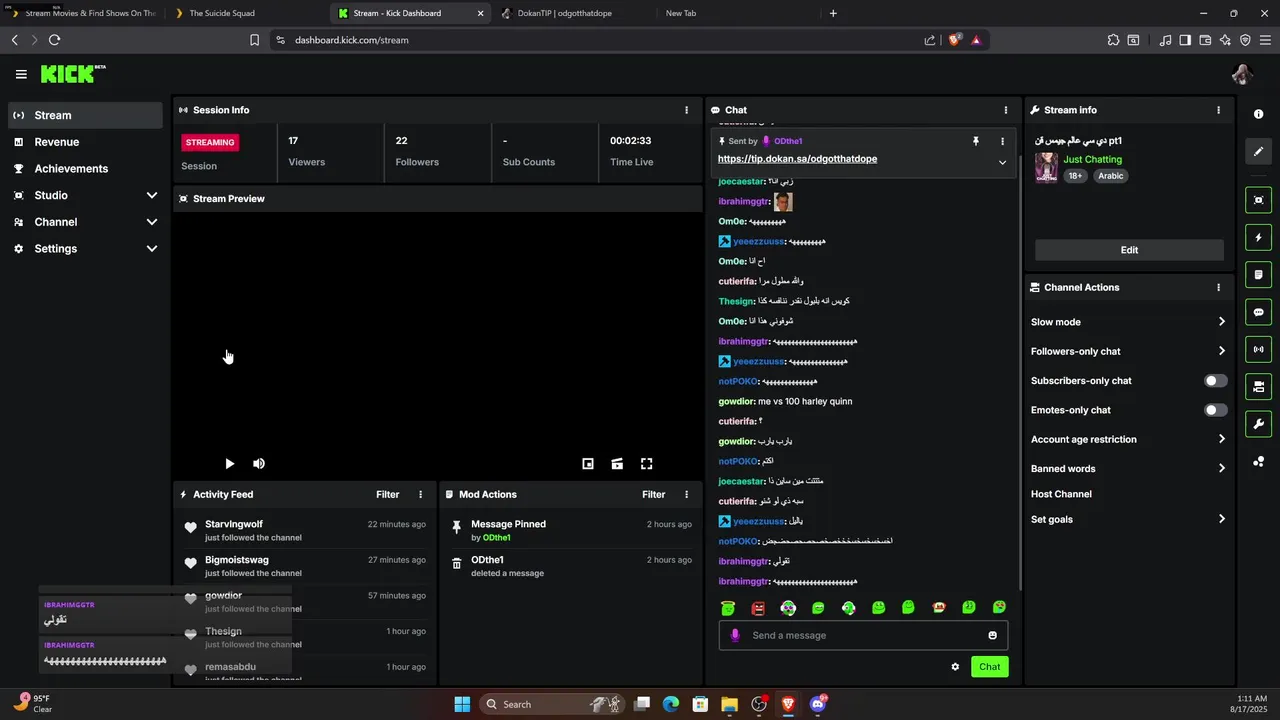Click the focus frame icon in right sidebar
Image resolution: width=1280 pixels, height=720 pixels.
pos(1258,200)
